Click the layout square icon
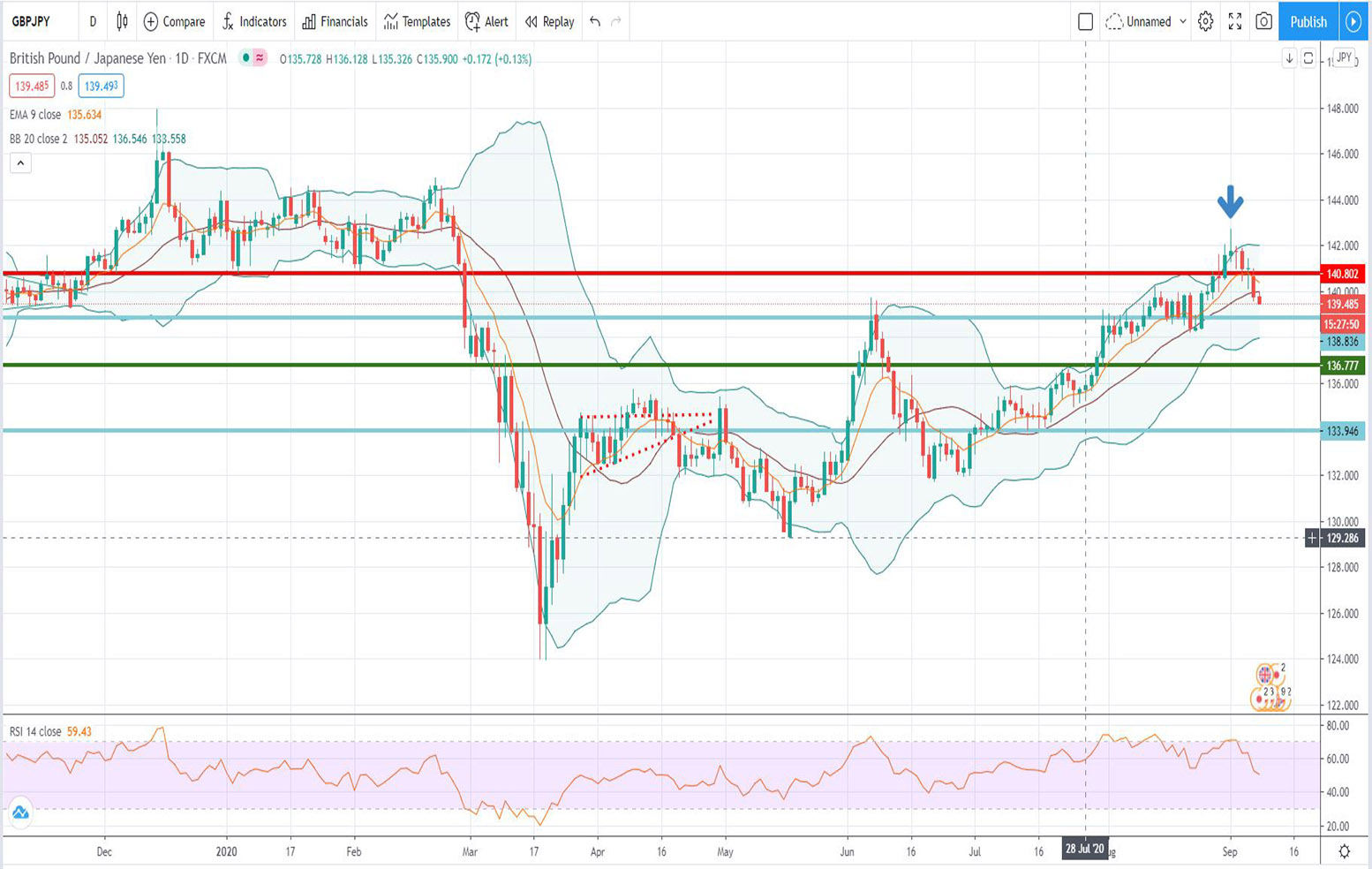 pos(1086,21)
